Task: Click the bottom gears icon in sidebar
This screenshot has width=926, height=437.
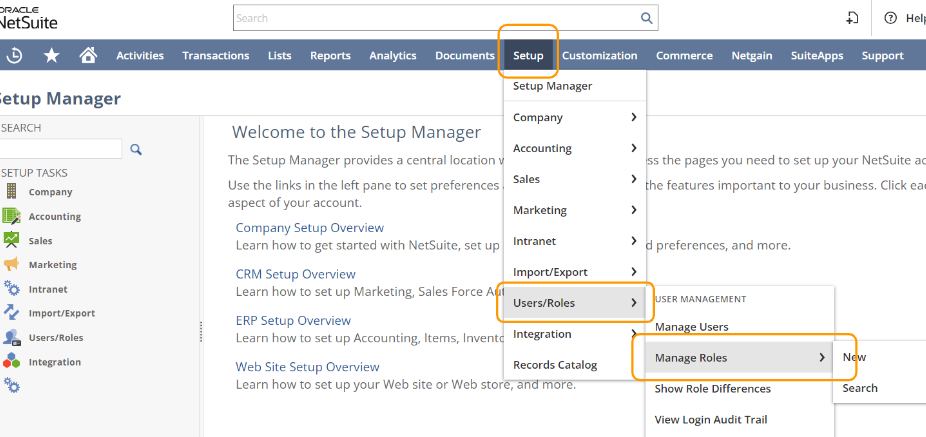Action: point(11,386)
